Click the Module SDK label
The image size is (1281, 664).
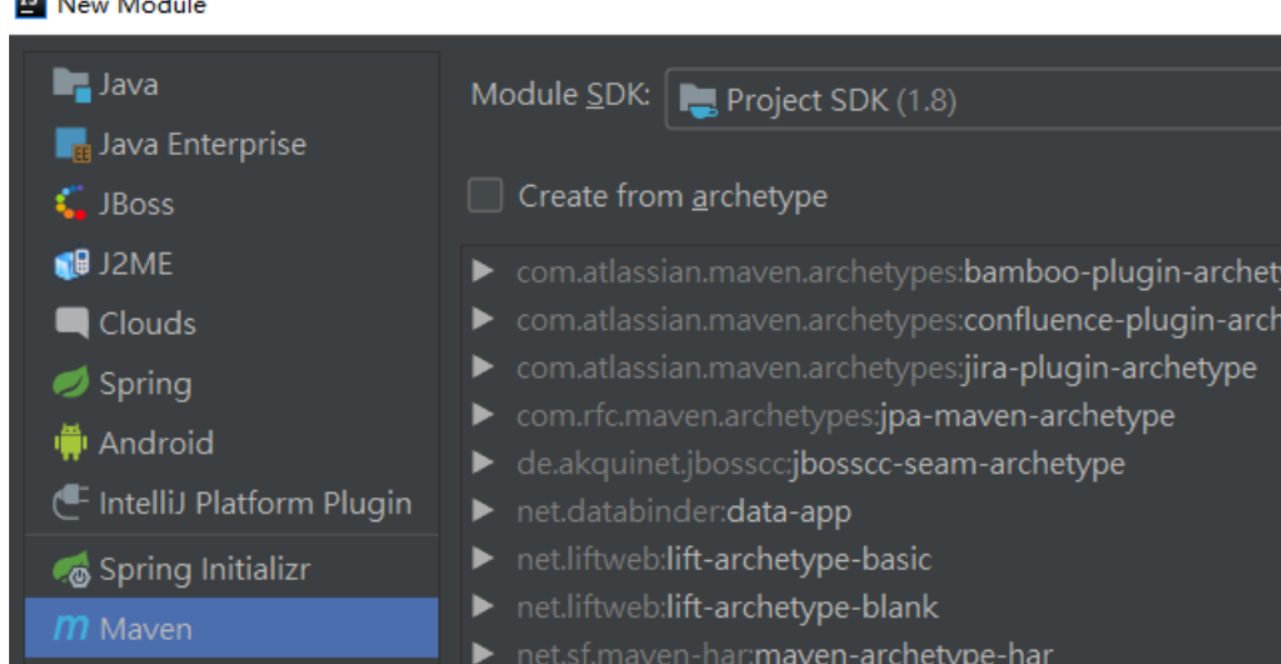coord(560,96)
